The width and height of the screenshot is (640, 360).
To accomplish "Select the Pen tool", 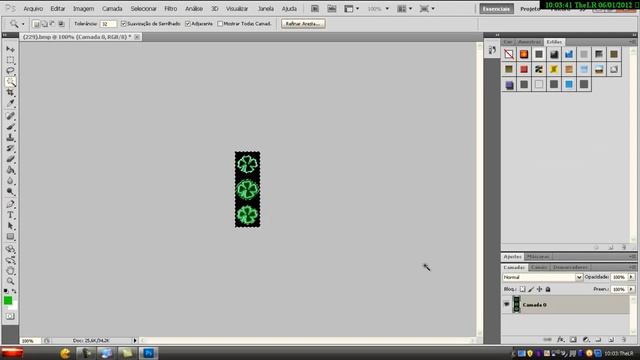I will pos(10,204).
